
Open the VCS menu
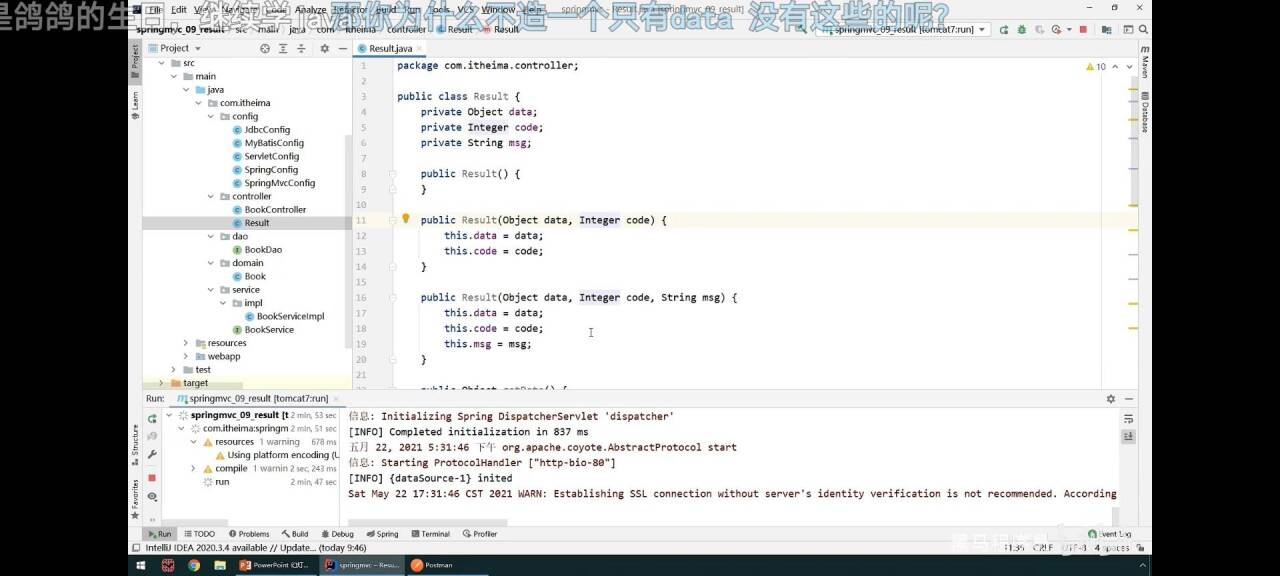[x=466, y=9]
